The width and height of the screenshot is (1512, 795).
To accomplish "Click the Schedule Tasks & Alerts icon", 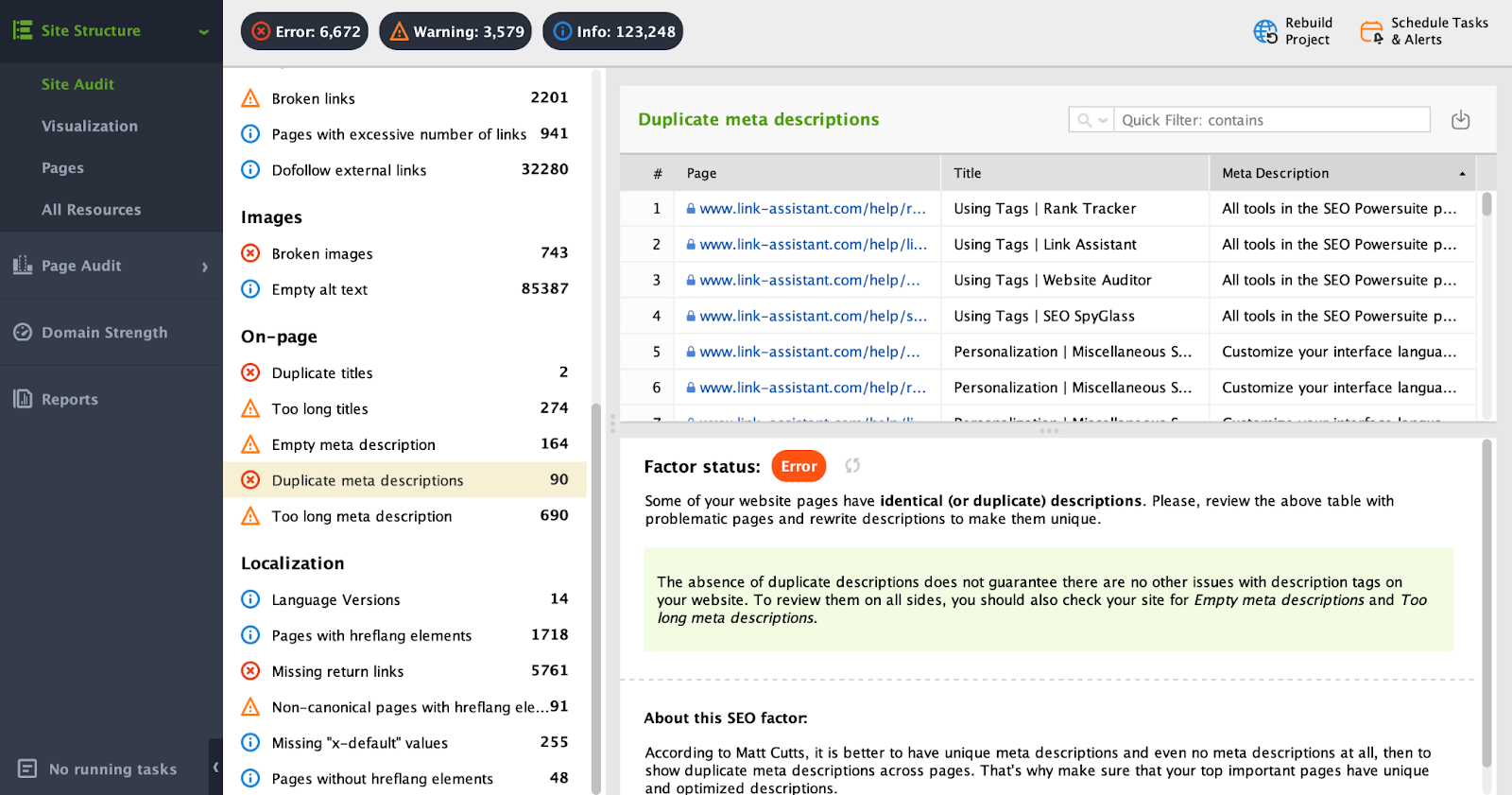I will pos(1372,32).
